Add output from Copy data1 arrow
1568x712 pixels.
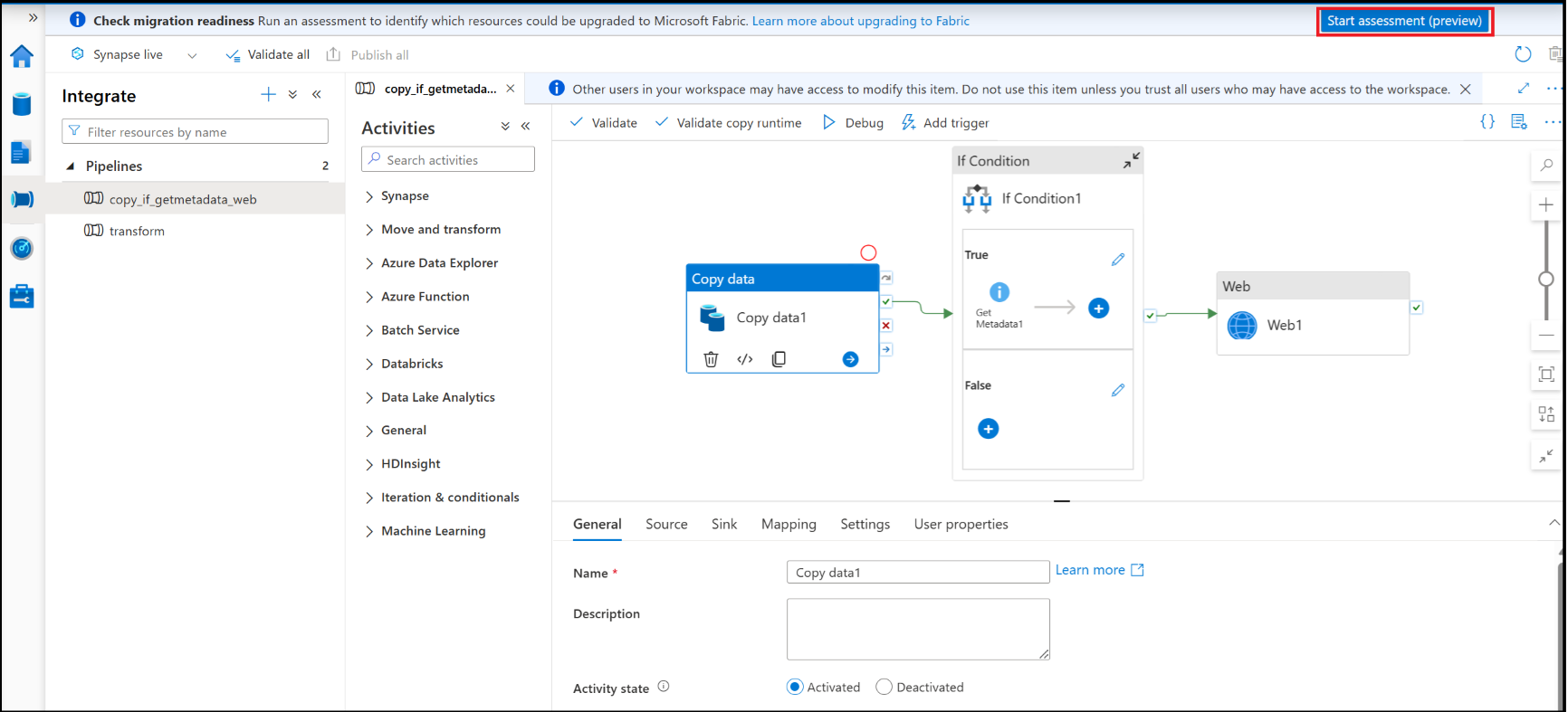850,359
